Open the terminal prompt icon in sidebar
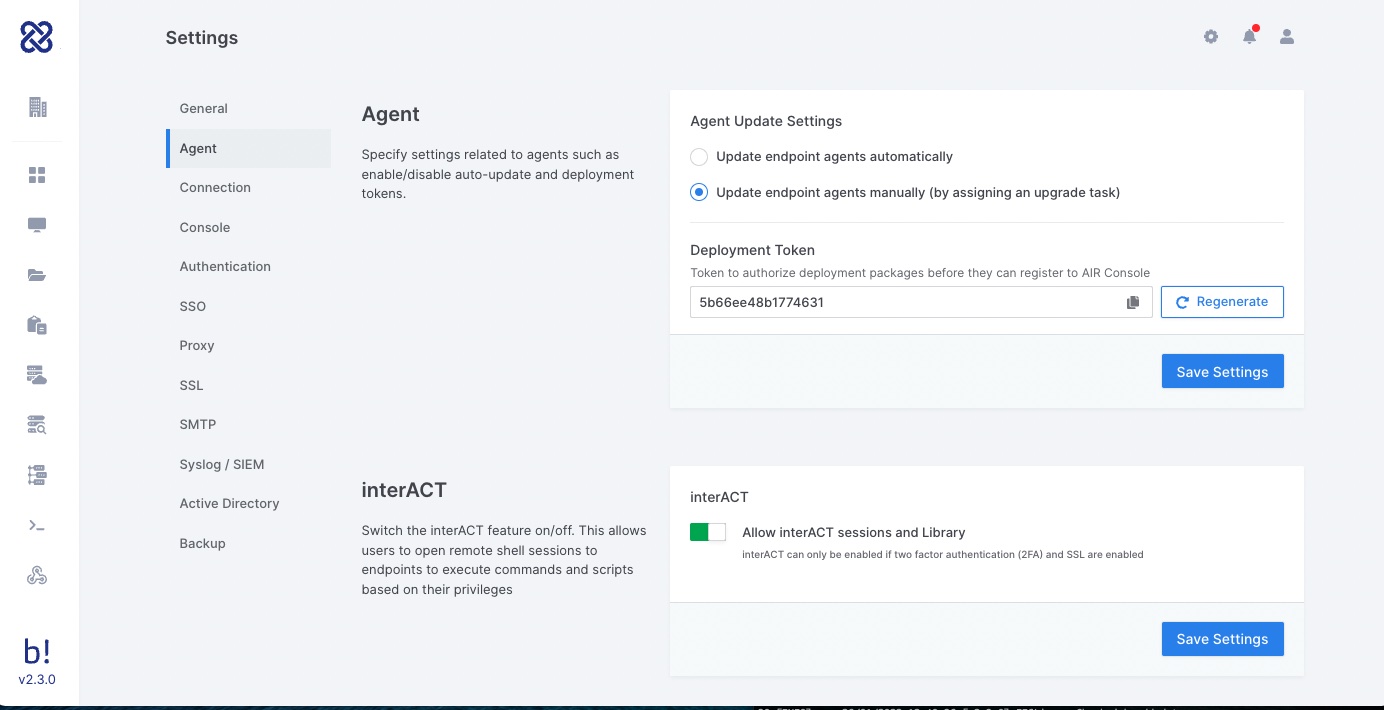The width and height of the screenshot is (1384, 710). [x=38, y=526]
